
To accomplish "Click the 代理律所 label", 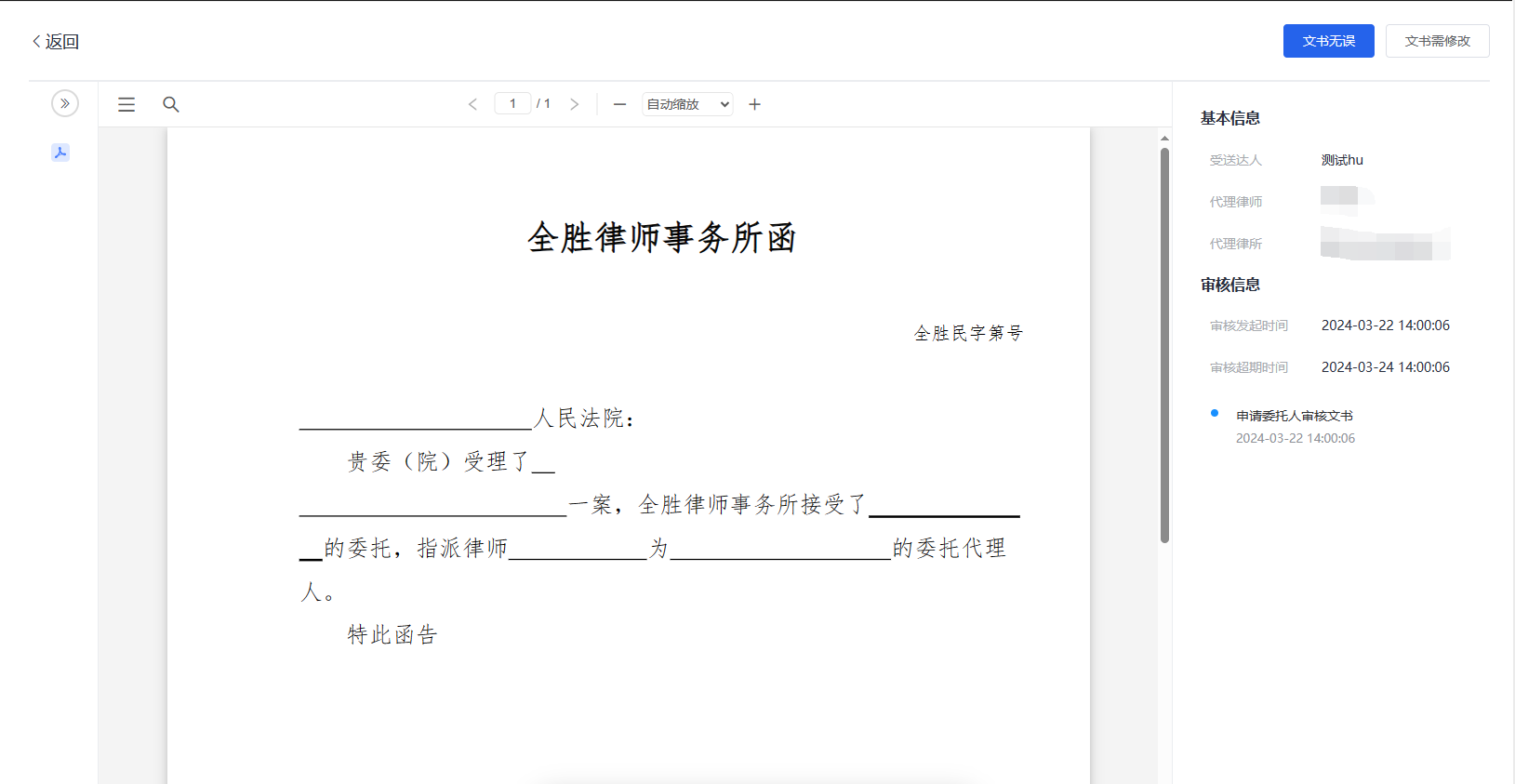I will click(1235, 244).
